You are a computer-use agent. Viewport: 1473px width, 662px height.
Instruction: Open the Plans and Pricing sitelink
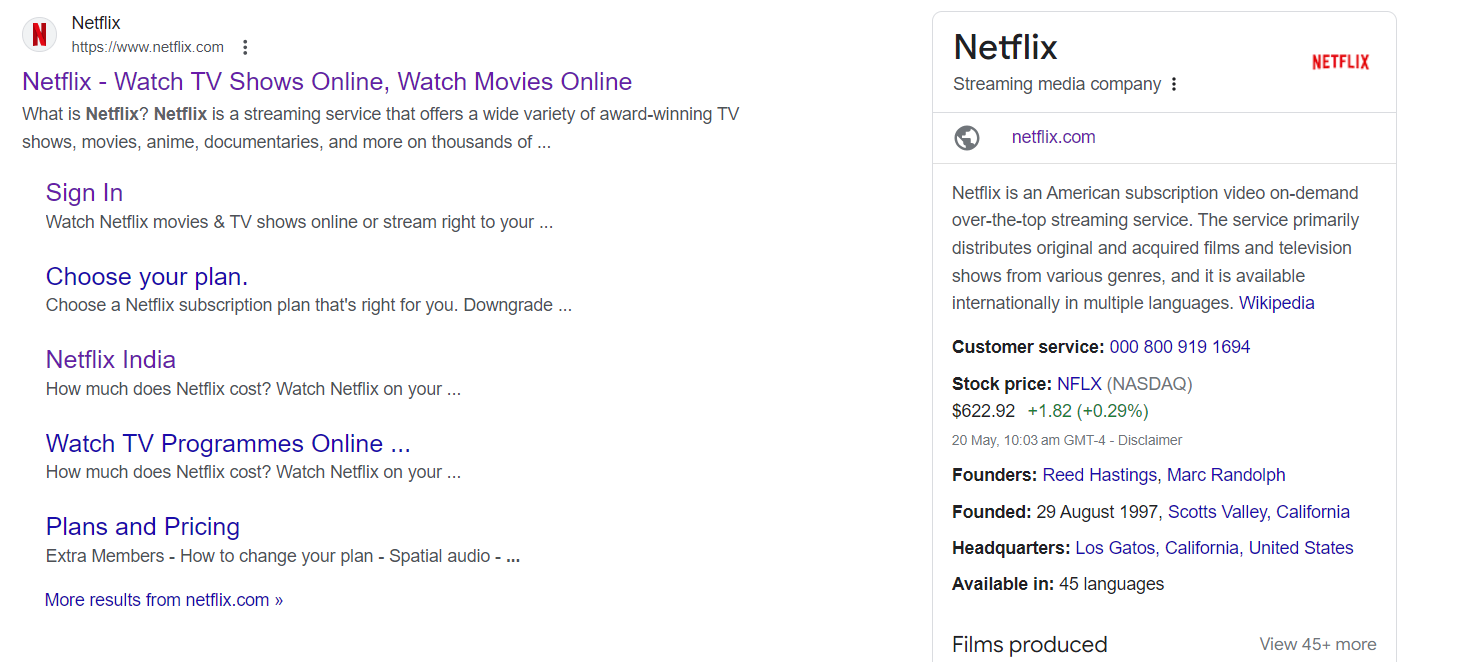pos(142,526)
